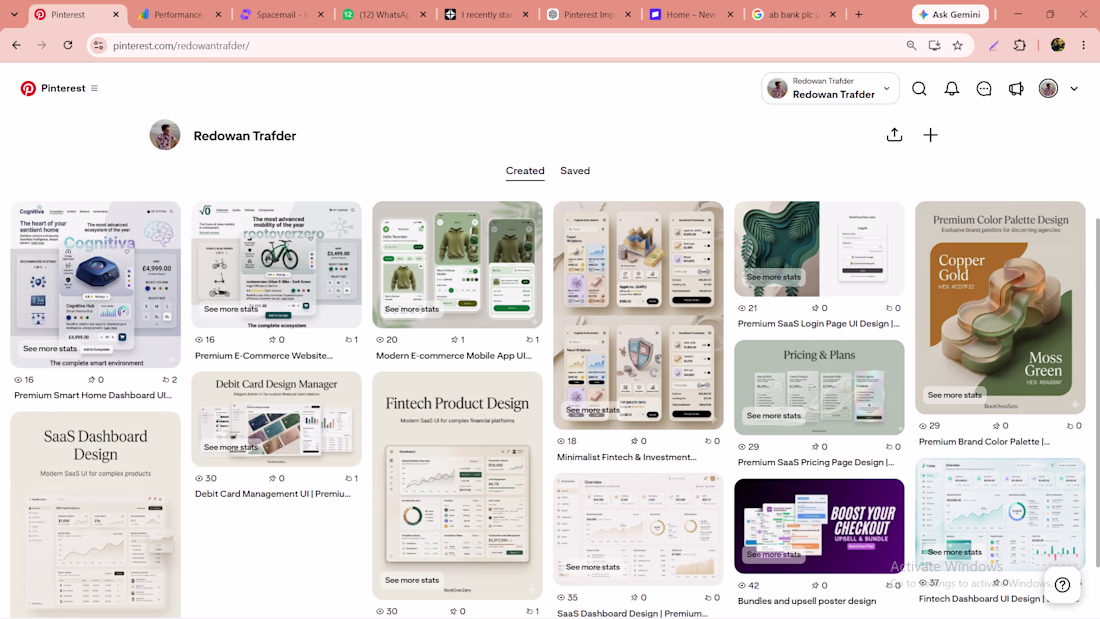This screenshot has height=619, width=1100.
Task: Click the address bar URL field
Action: coord(505,45)
